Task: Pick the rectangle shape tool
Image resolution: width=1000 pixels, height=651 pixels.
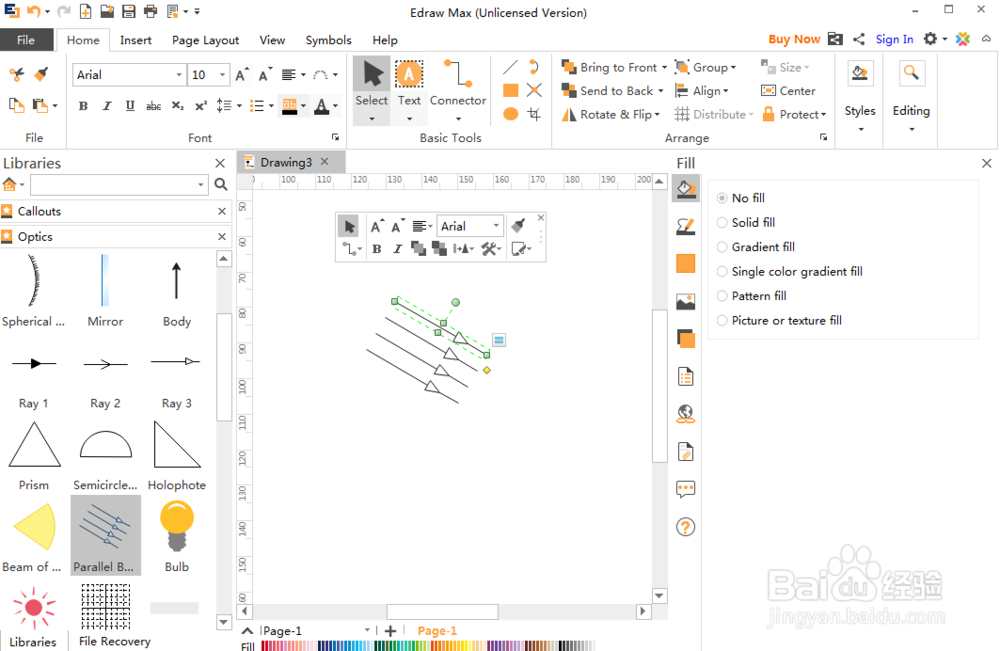Action: coord(510,91)
